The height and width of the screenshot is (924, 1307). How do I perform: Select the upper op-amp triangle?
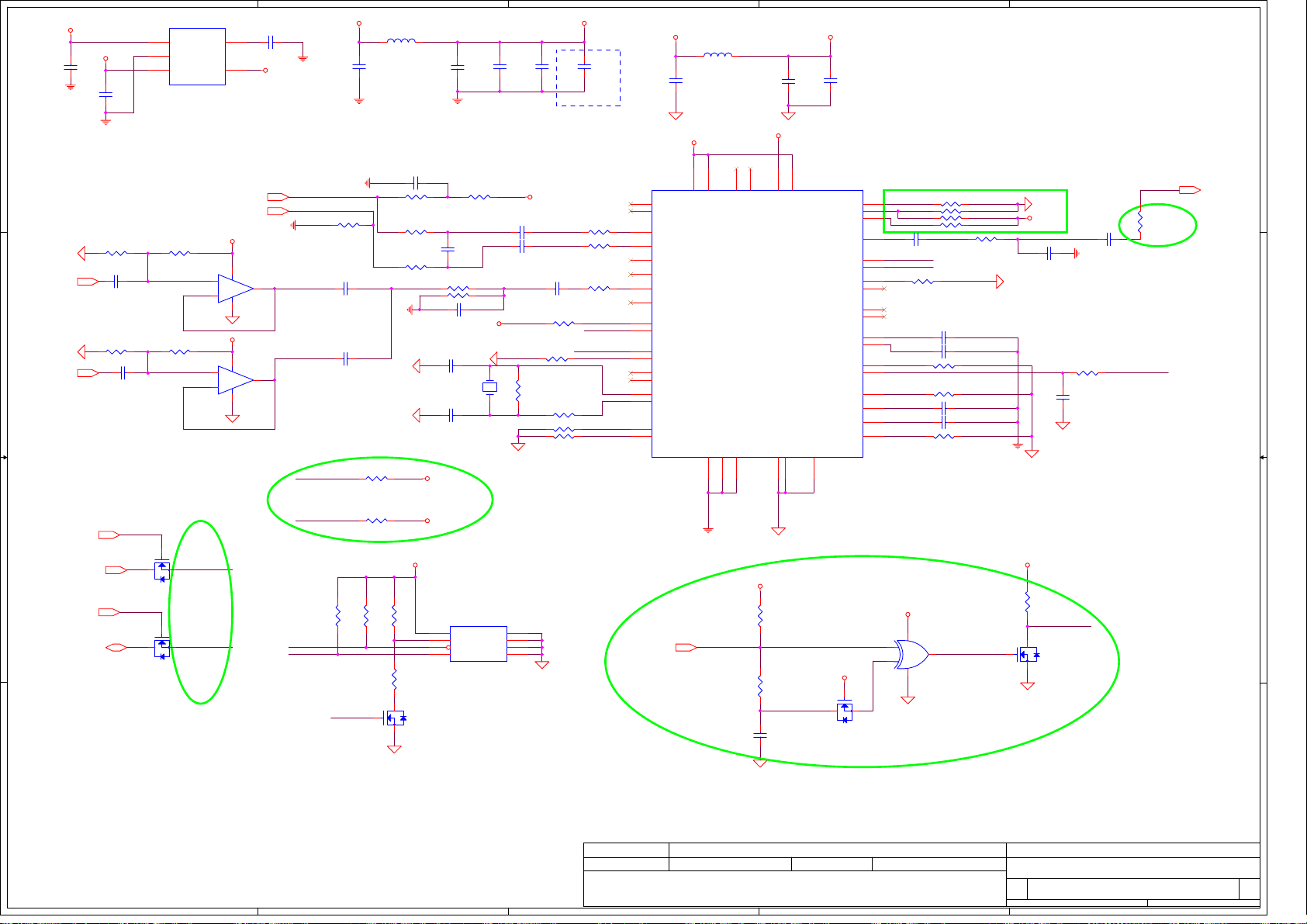click(236, 289)
